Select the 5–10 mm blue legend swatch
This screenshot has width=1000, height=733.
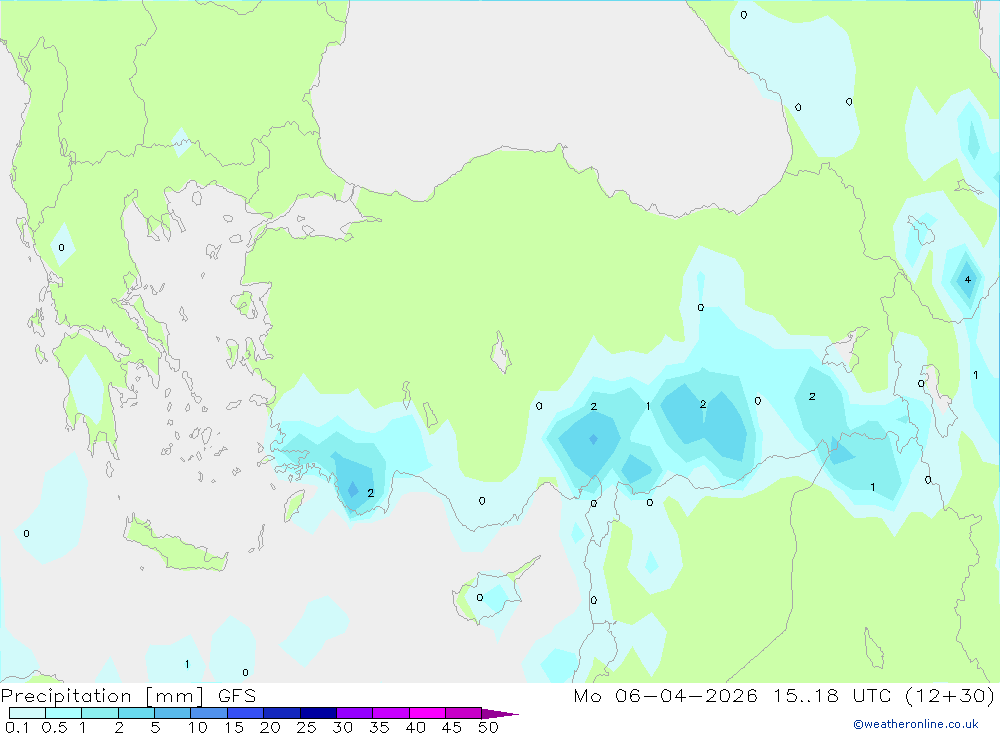pos(173,713)
